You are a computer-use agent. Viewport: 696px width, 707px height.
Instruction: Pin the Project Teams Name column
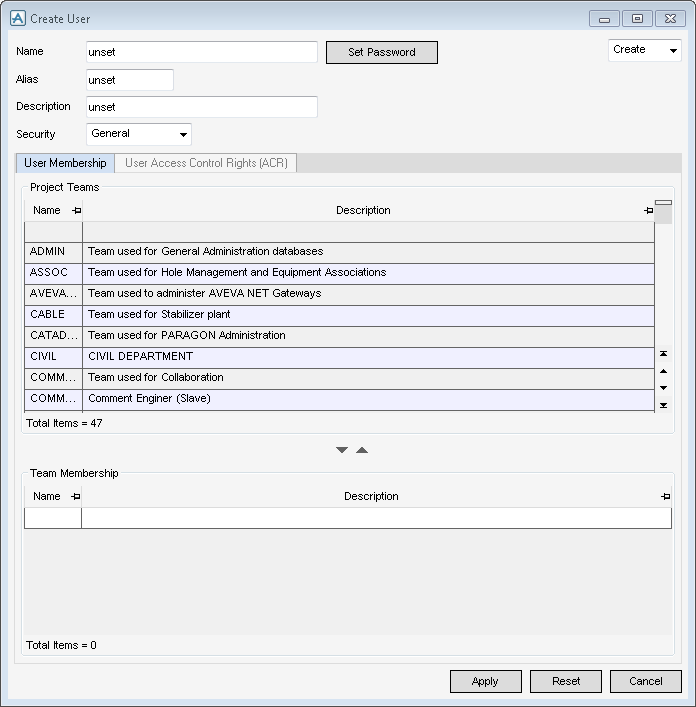[x=76, y=211]
